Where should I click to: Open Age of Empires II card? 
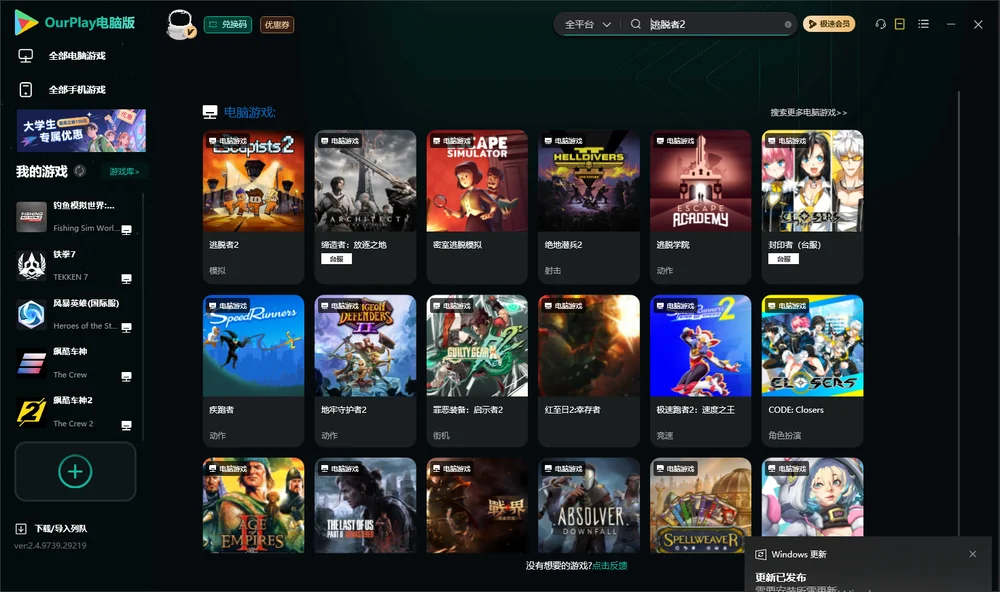pyautogui.click(x=253, y=505)
